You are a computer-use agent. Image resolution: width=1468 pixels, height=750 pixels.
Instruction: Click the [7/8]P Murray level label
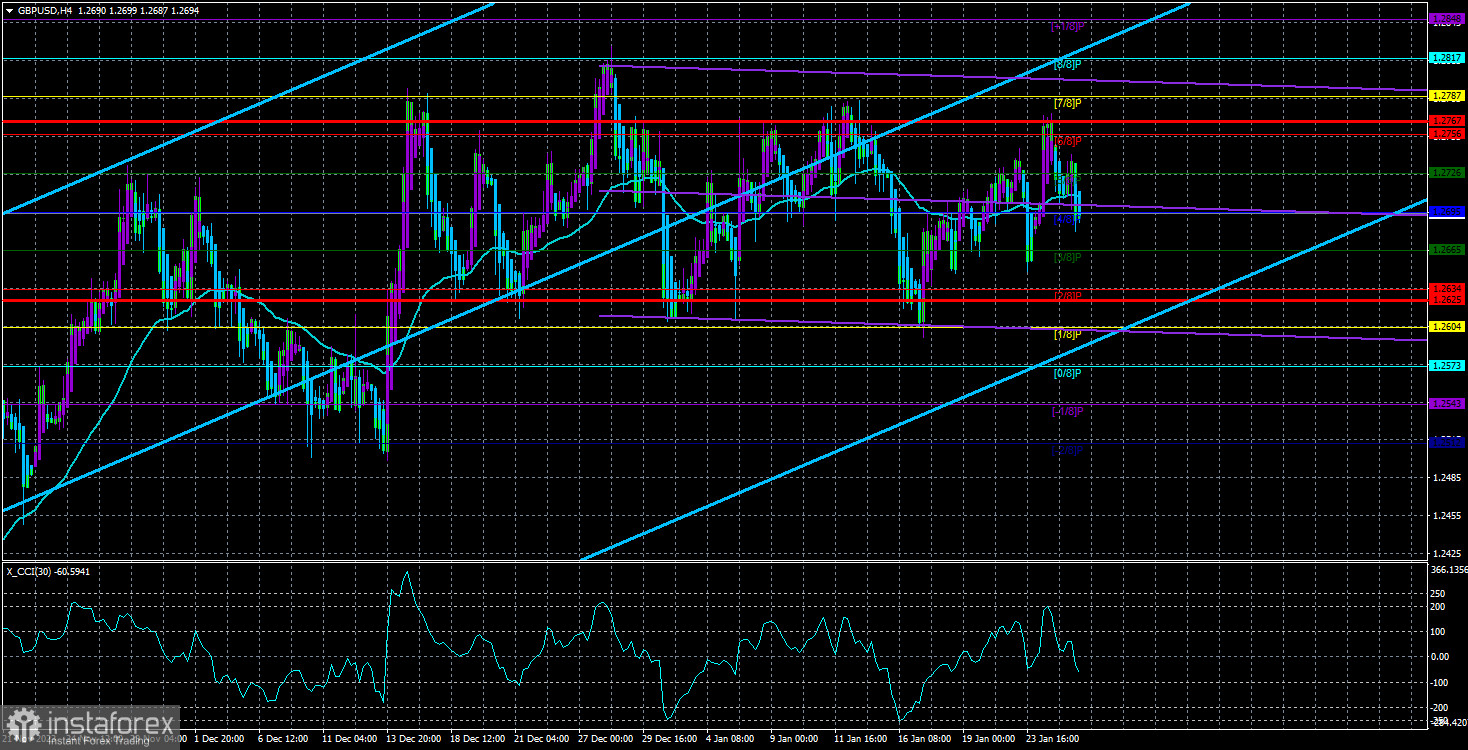click(x=1068, y=103)
